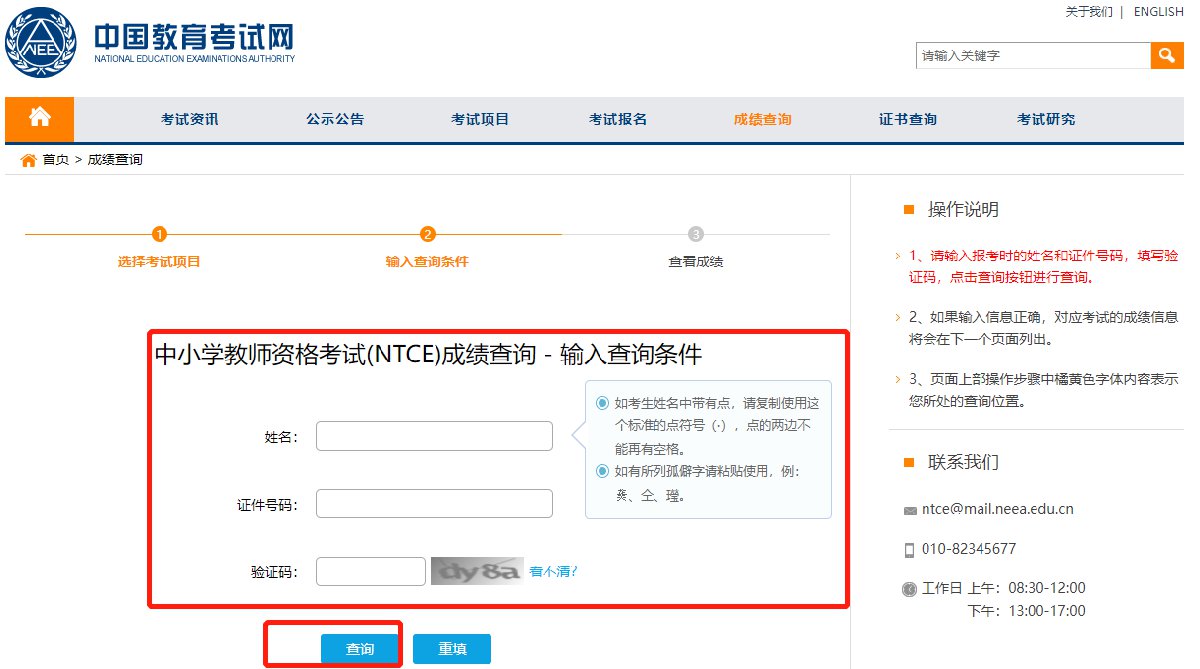The width and height of the screenshot is (1200, 669).
Task: Click step 3 circle 查看成绩
Action: coord(696,235)
